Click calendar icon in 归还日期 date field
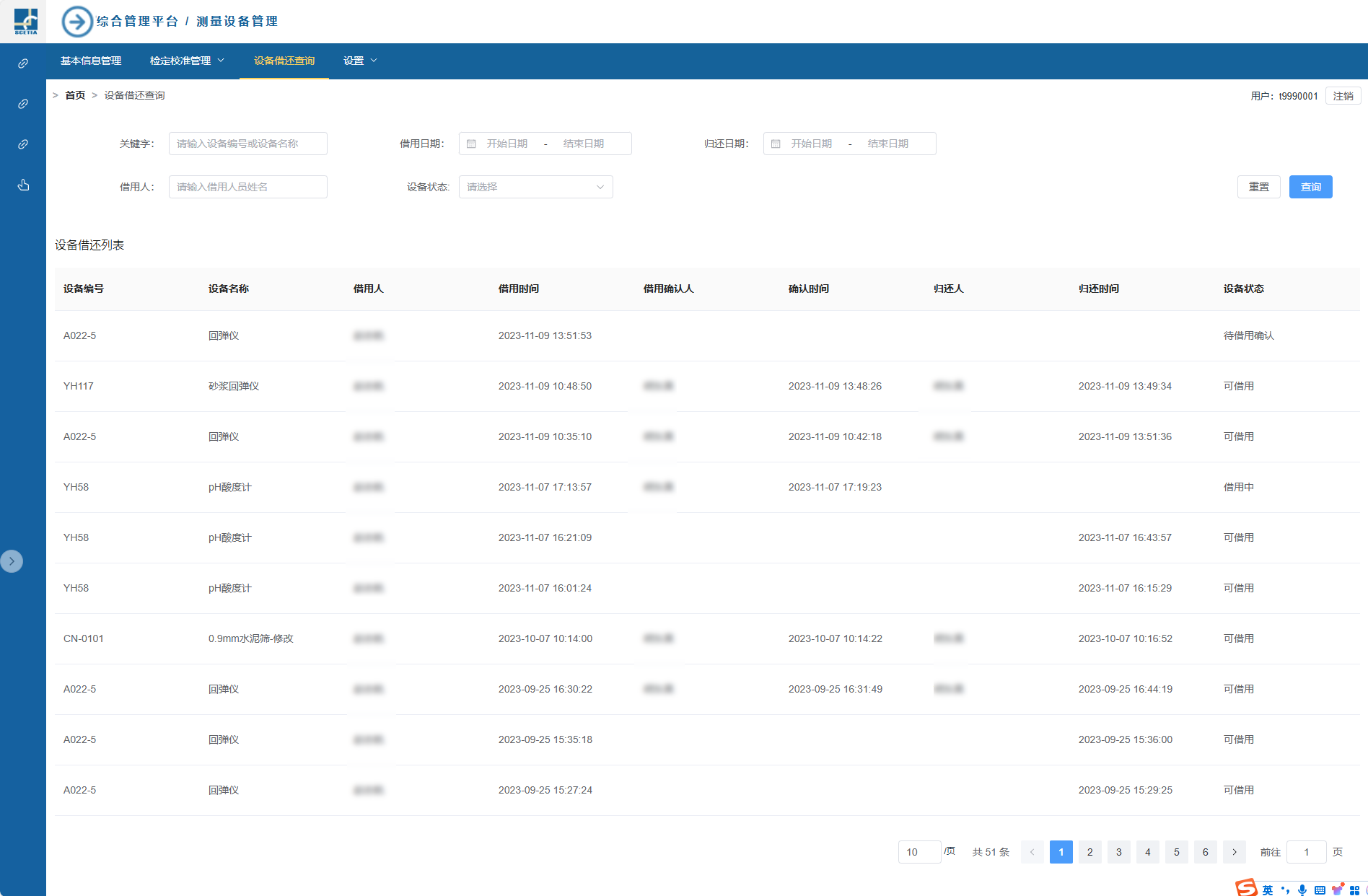Viewport: 1368px width, 896px height. (x=776, y=144)
